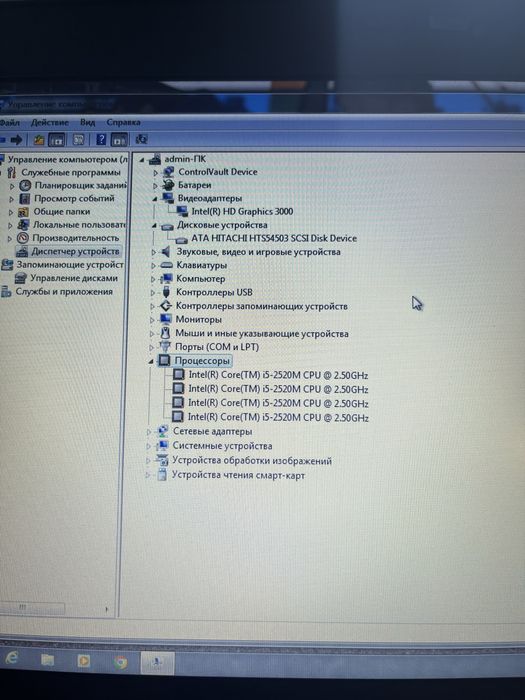Select the first i5-2520M CPU entry

tap(278, 375)
